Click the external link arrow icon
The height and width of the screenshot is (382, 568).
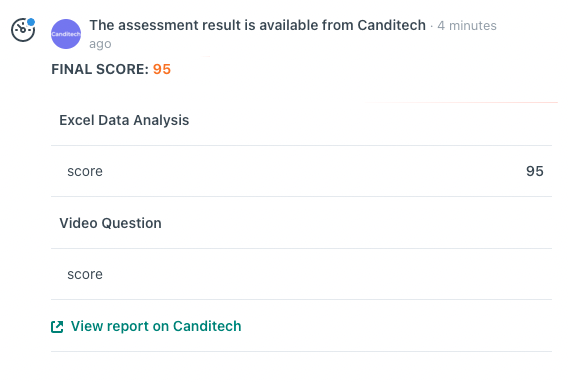[x=57, y=327]
